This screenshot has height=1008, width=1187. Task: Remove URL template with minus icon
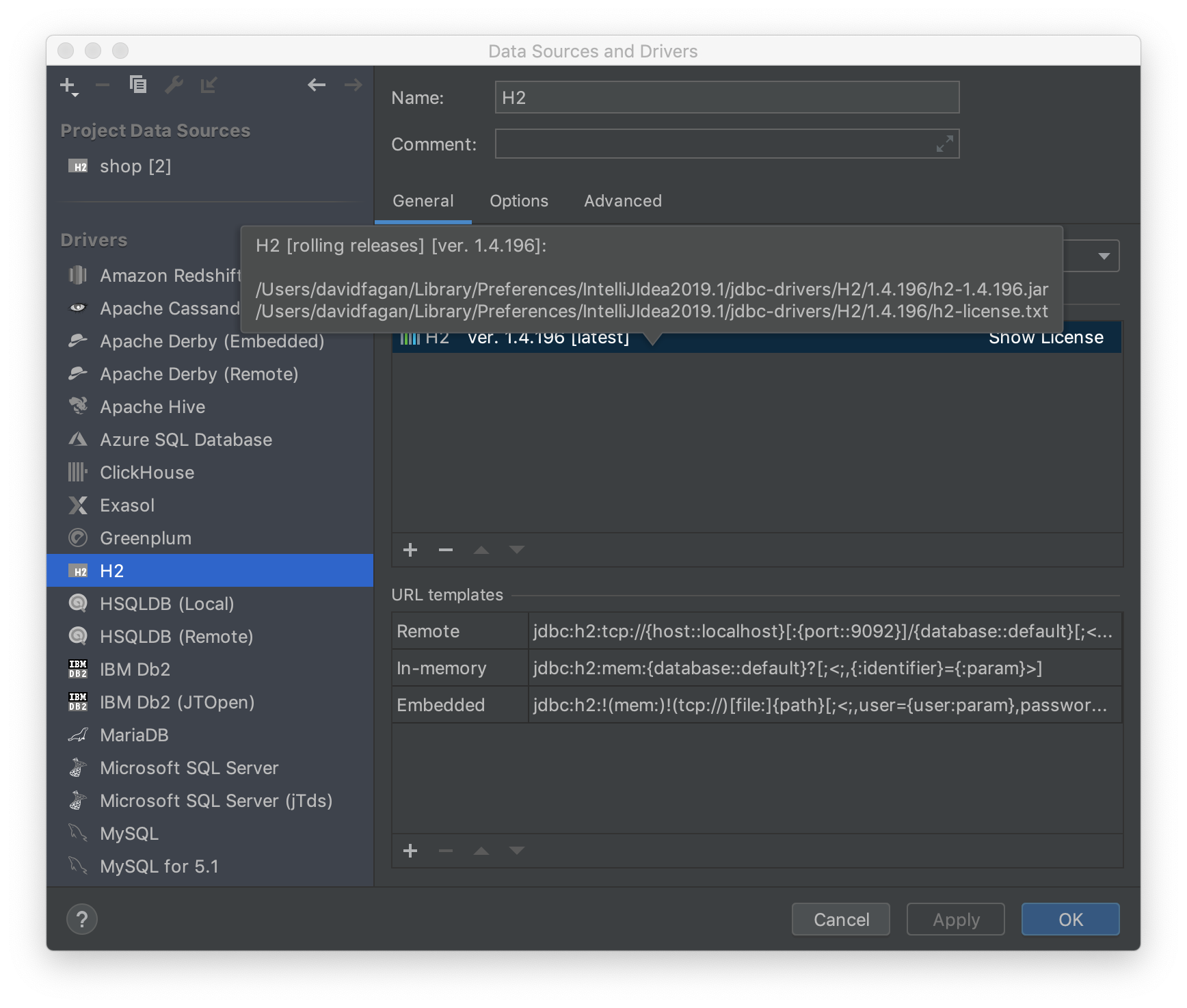click(x=446, y=851)
